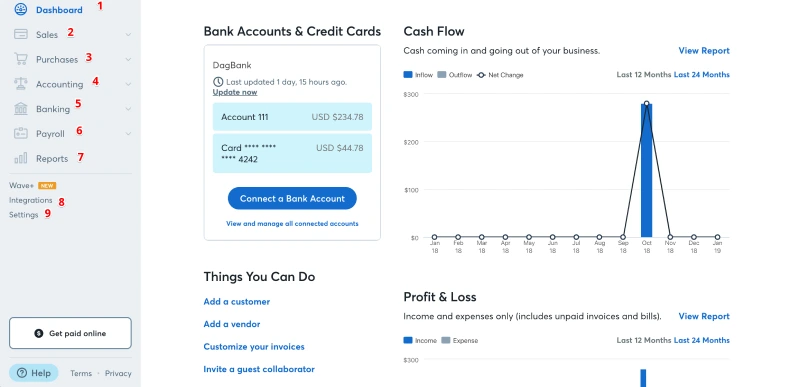
Task: Select Last 24 Months for Profit & Loss
Action: click(702, 340)
